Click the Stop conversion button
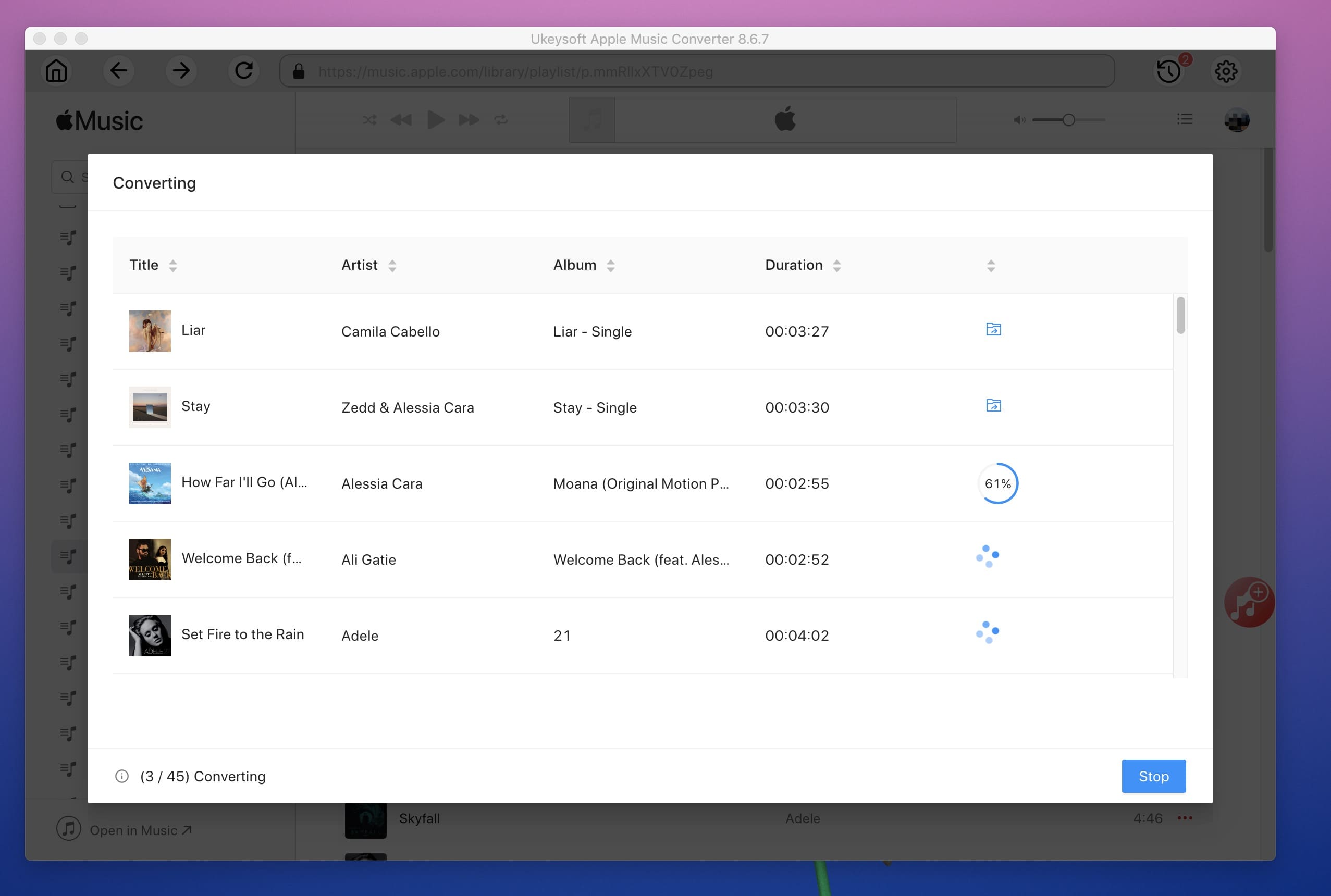This screenshot has height=896, width=1331. tap(1154, 776)
